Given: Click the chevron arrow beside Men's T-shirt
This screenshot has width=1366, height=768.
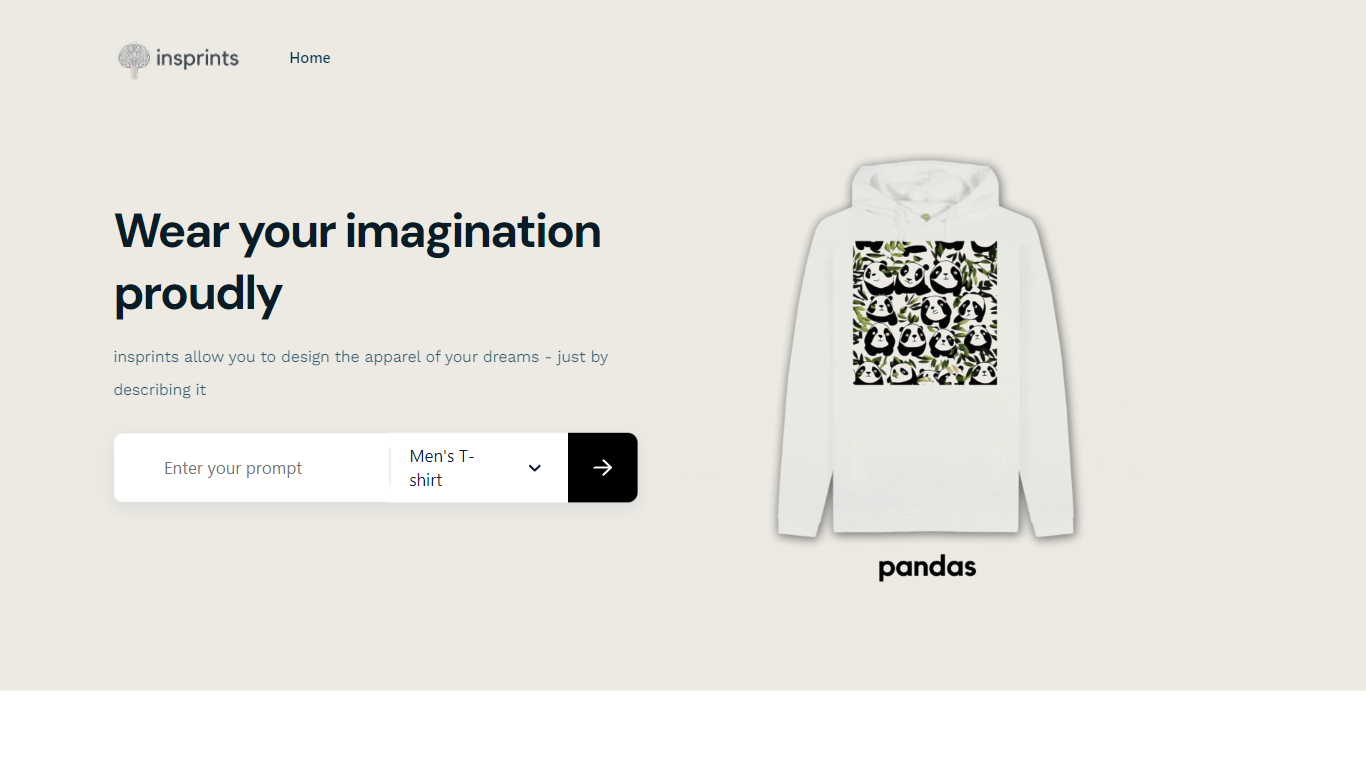Looking at the screenshot, I should pyautogui.click(x=535, y=468).
